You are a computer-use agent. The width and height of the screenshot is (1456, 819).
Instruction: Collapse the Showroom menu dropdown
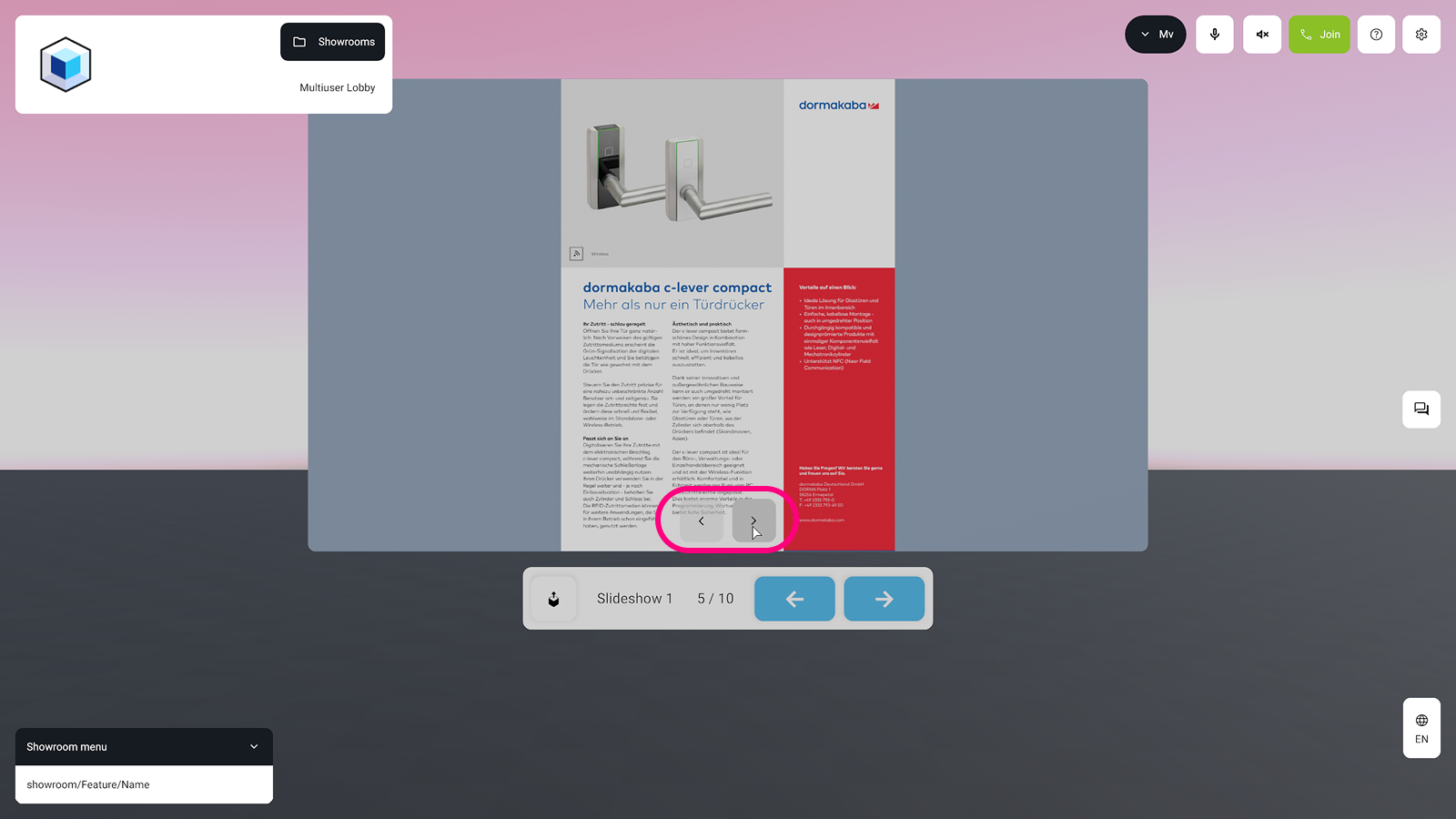253,746
